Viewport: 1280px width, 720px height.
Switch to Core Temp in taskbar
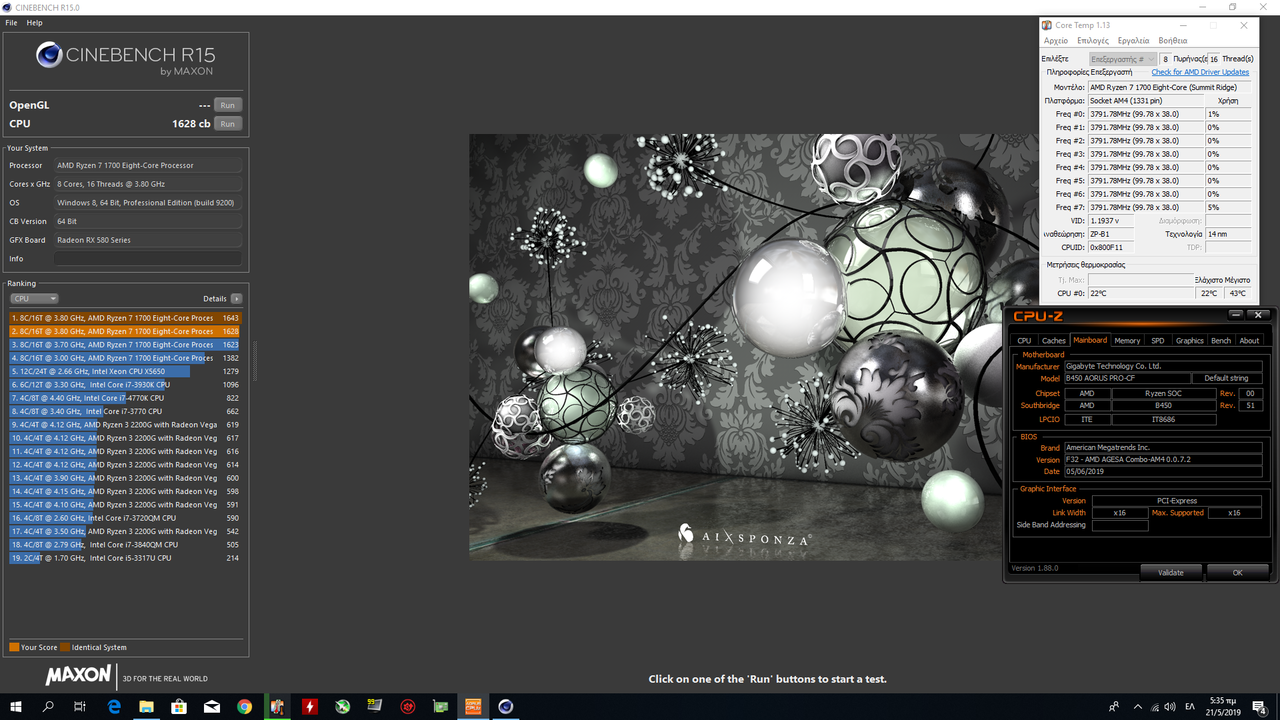point(277,706)
